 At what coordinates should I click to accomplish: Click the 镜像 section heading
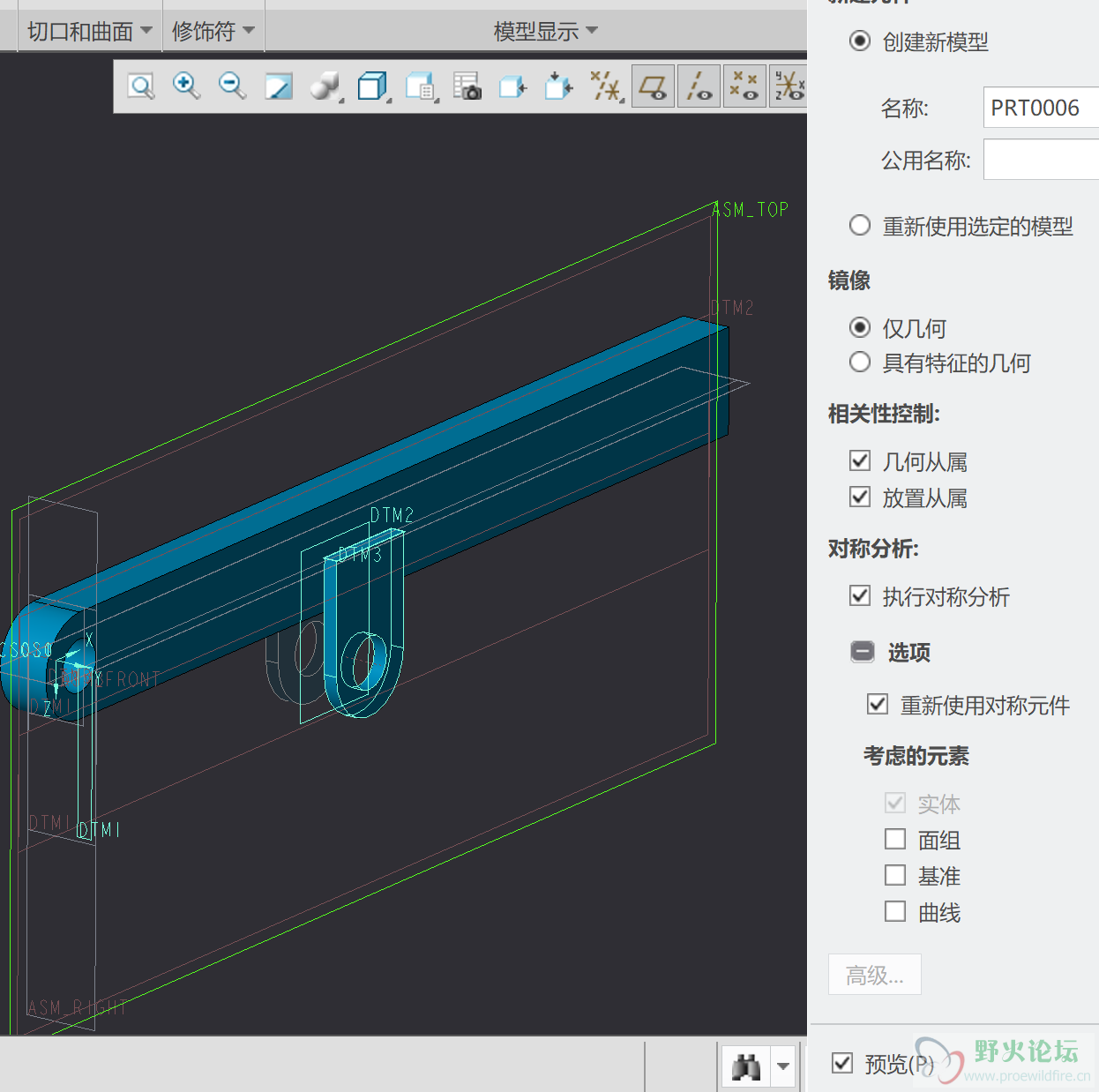point(849,280)
